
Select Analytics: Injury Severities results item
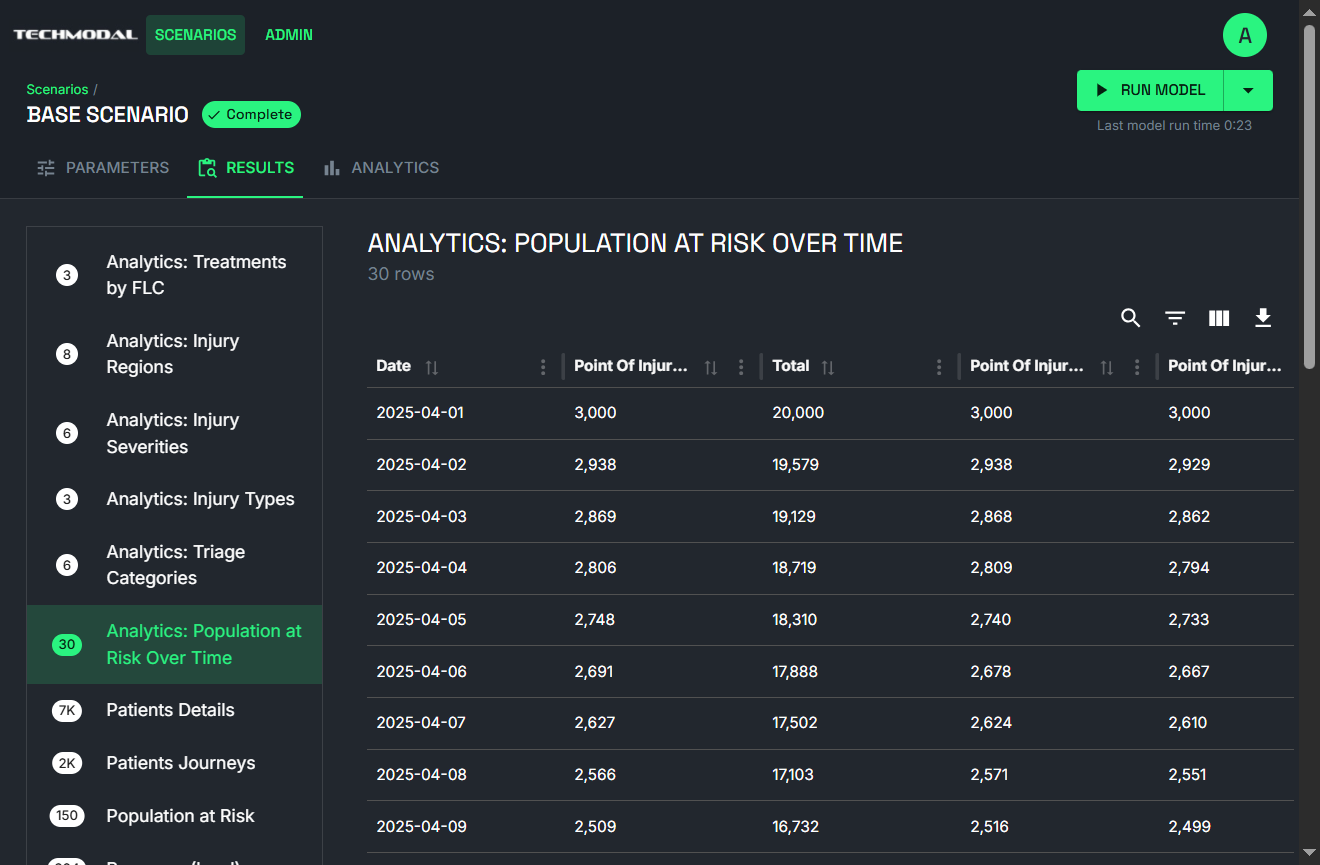(173, 433)
